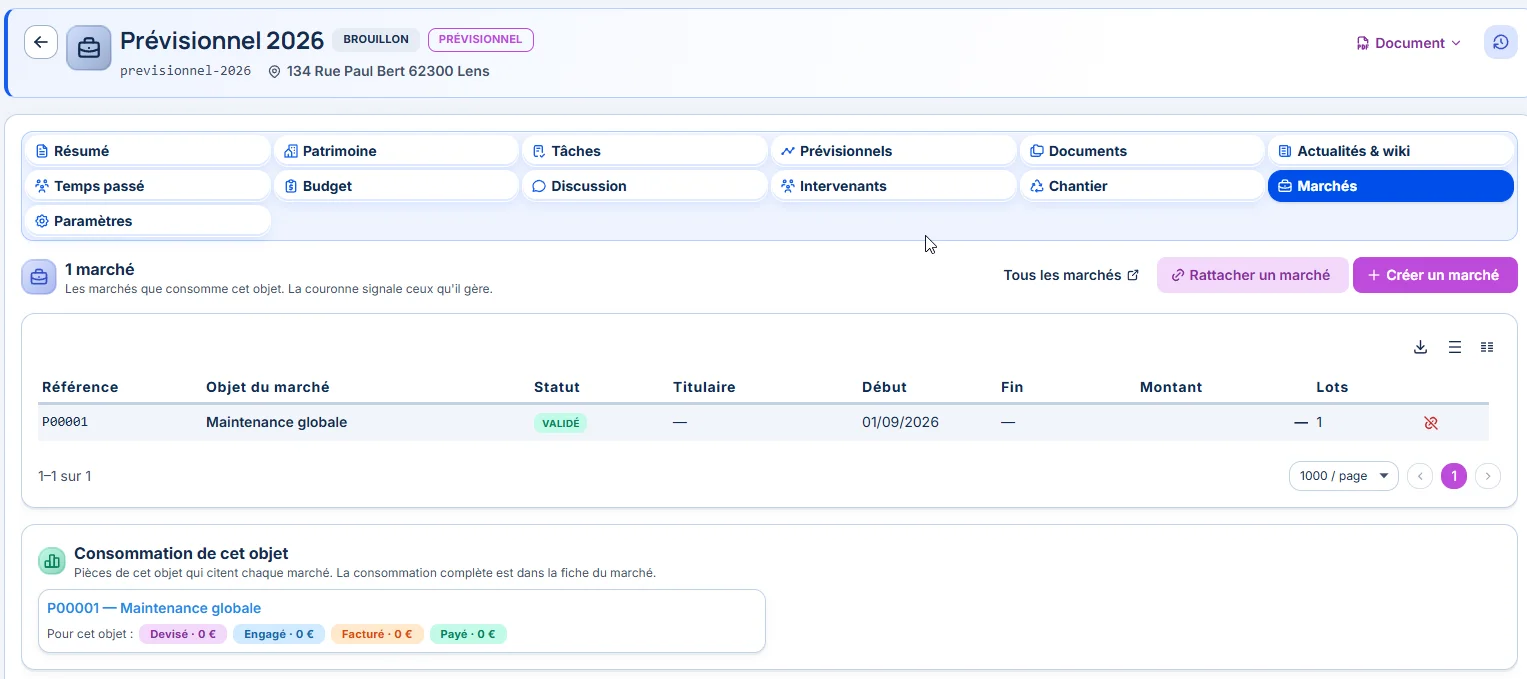
Task: Show the Prévisionnels tab
Action: pos(893,151)
